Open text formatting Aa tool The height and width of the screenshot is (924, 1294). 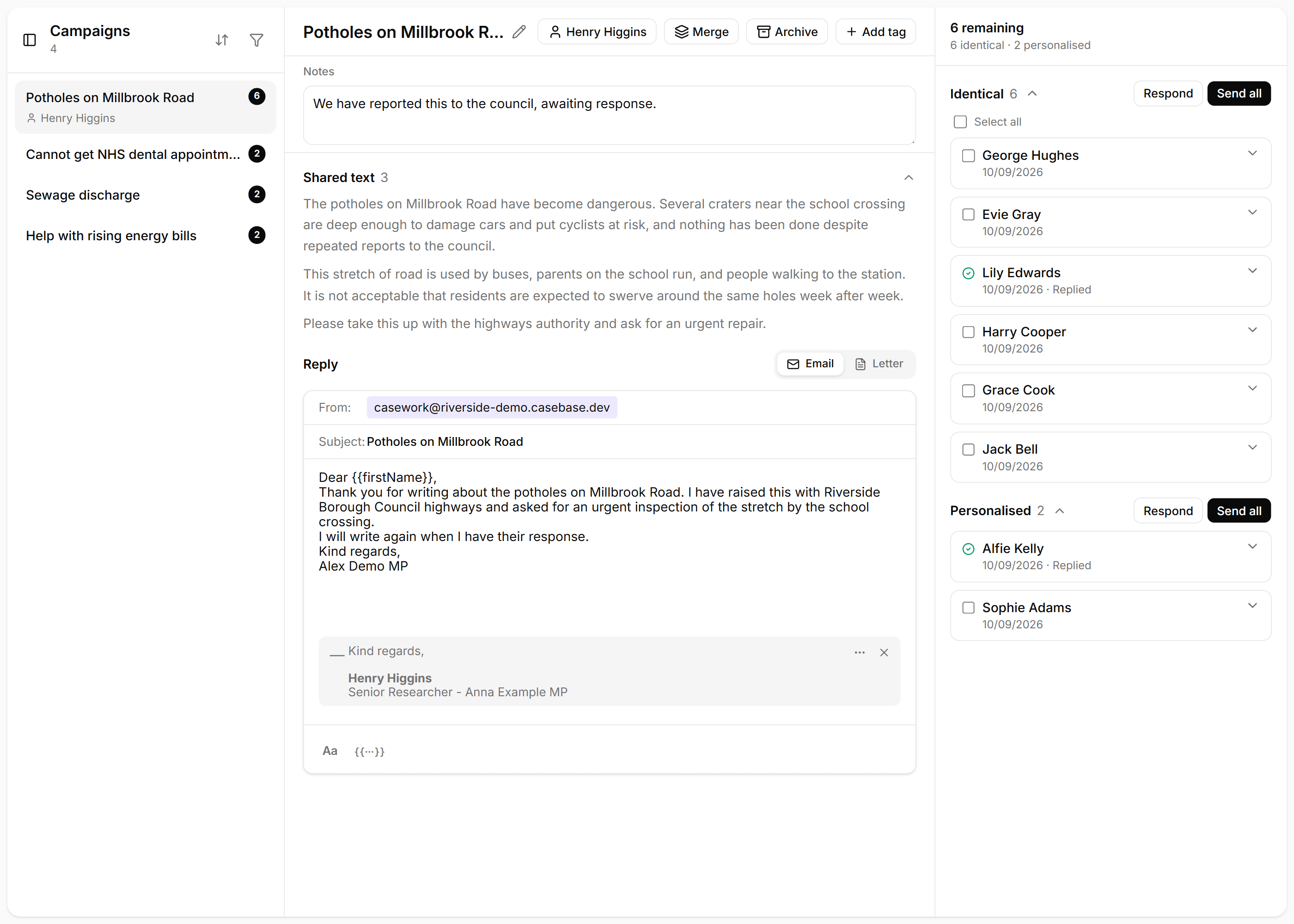coord(330,751)
